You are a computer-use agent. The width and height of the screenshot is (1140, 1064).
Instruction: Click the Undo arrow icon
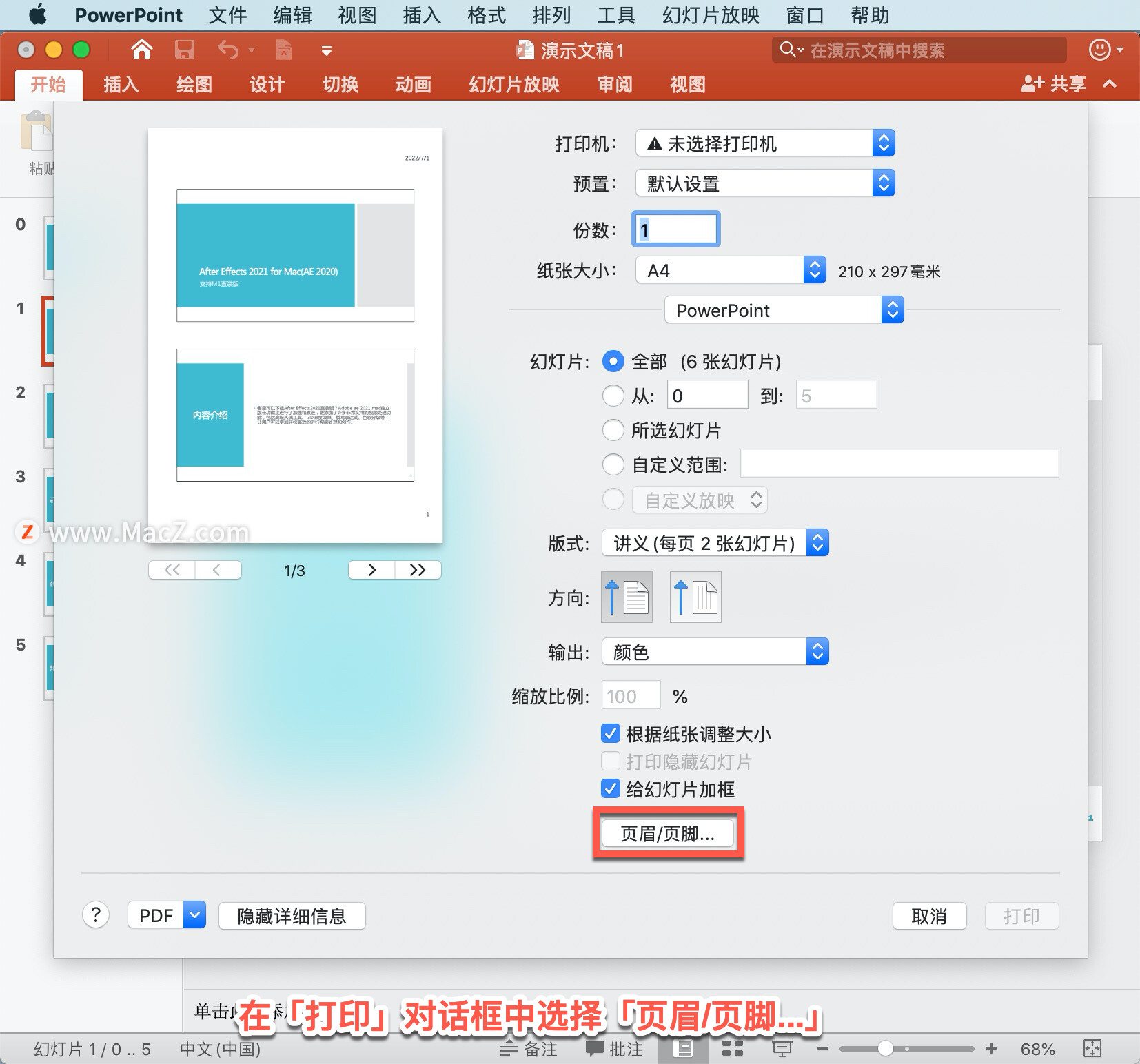[228, 50]
